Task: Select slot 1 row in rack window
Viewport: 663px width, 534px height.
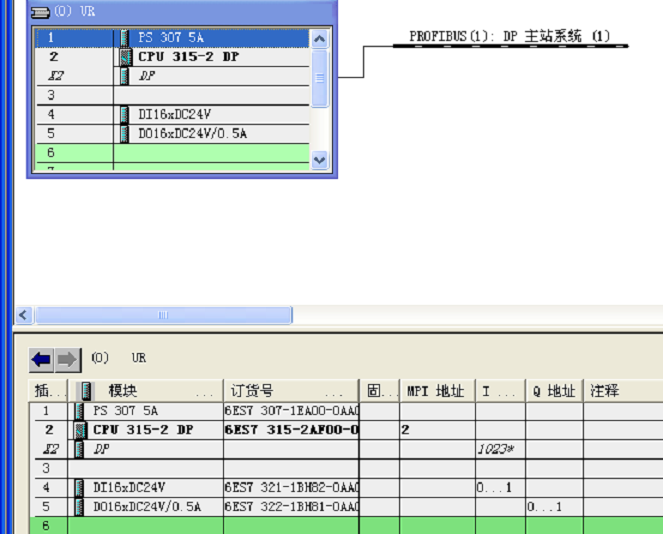Action: (x=173, y=38)
